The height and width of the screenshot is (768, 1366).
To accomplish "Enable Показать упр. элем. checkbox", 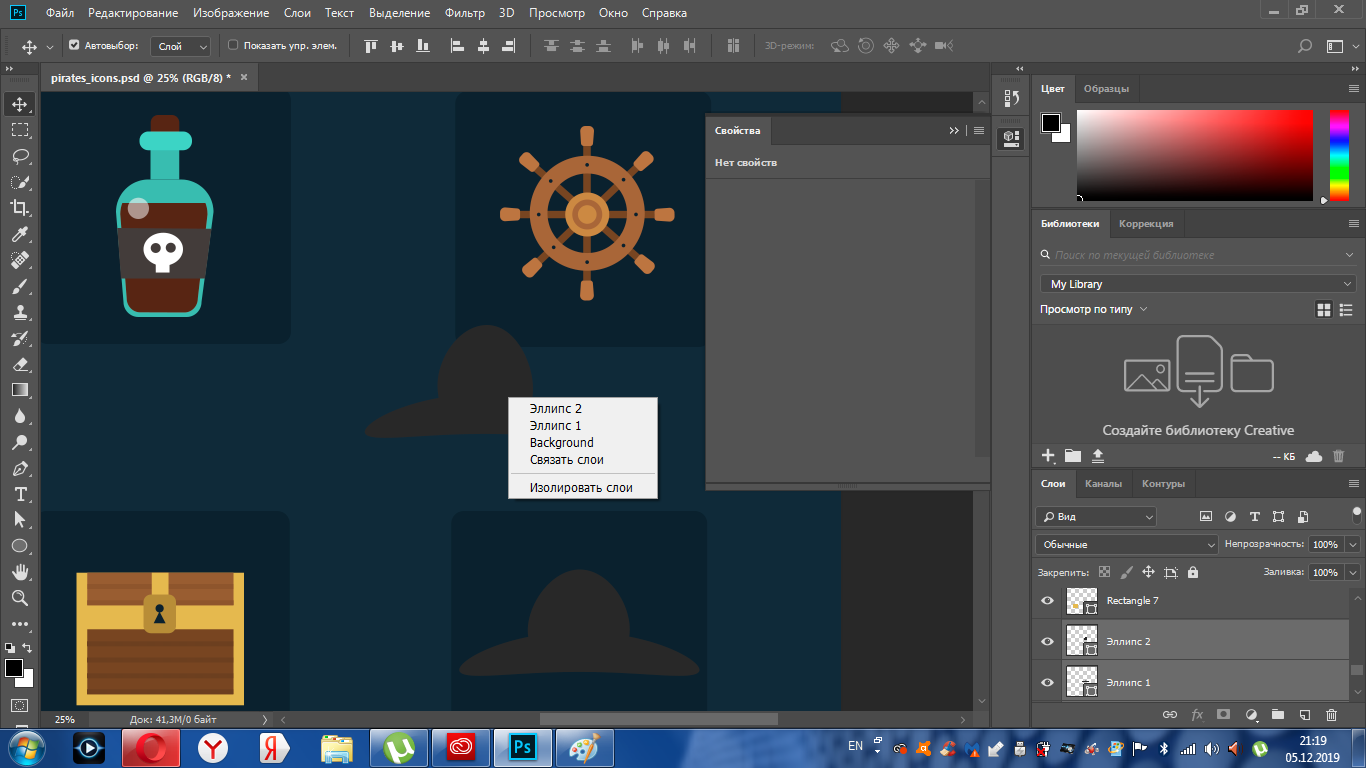I will click(x=233, y=45).
